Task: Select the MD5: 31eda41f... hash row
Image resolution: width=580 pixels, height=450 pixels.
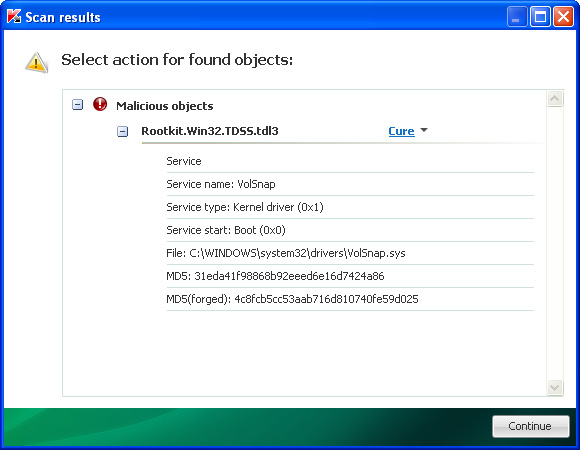Action: (x=350, y=276)
